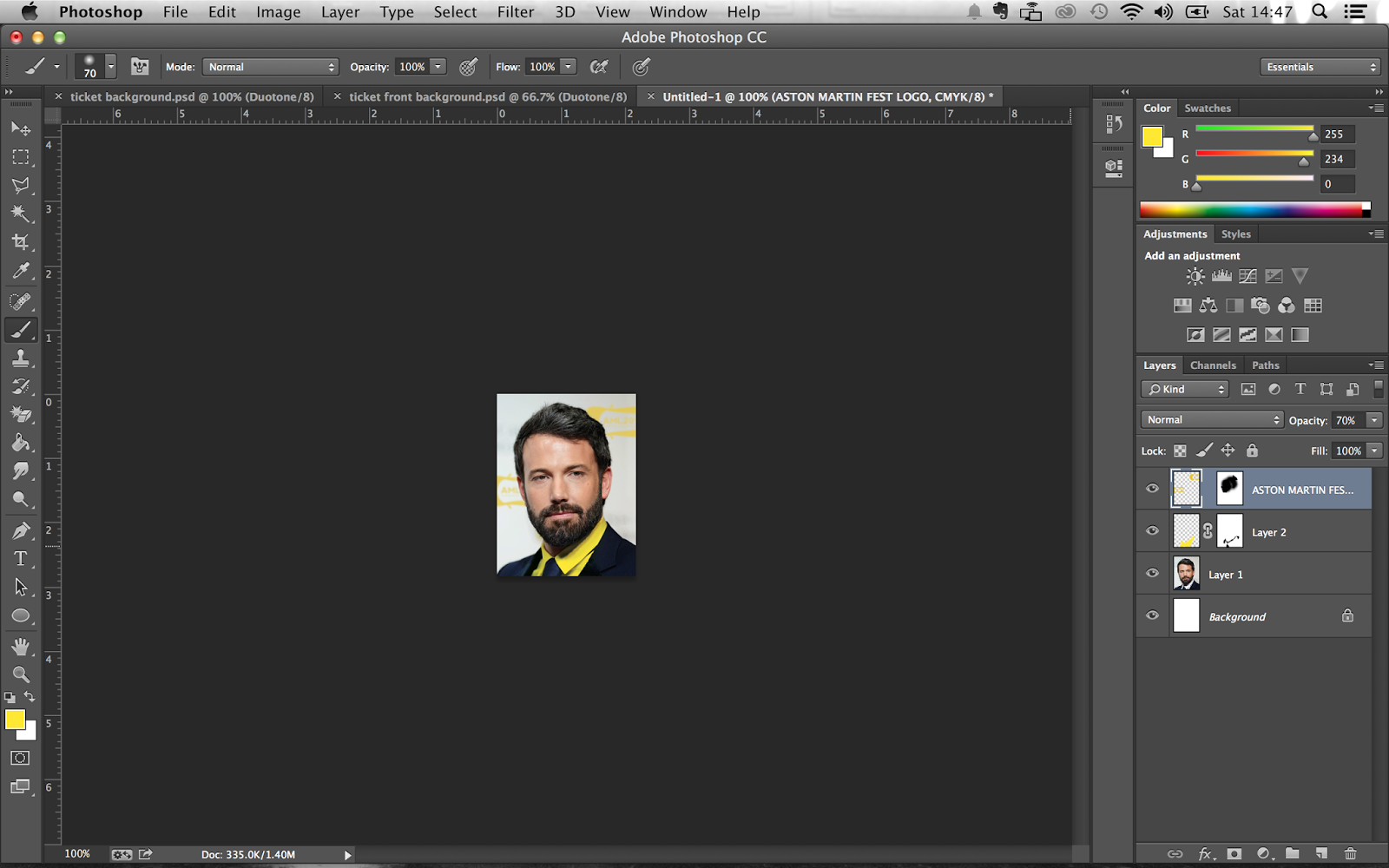Toggle airbrush mode in options bar

[x=599, y=67]
